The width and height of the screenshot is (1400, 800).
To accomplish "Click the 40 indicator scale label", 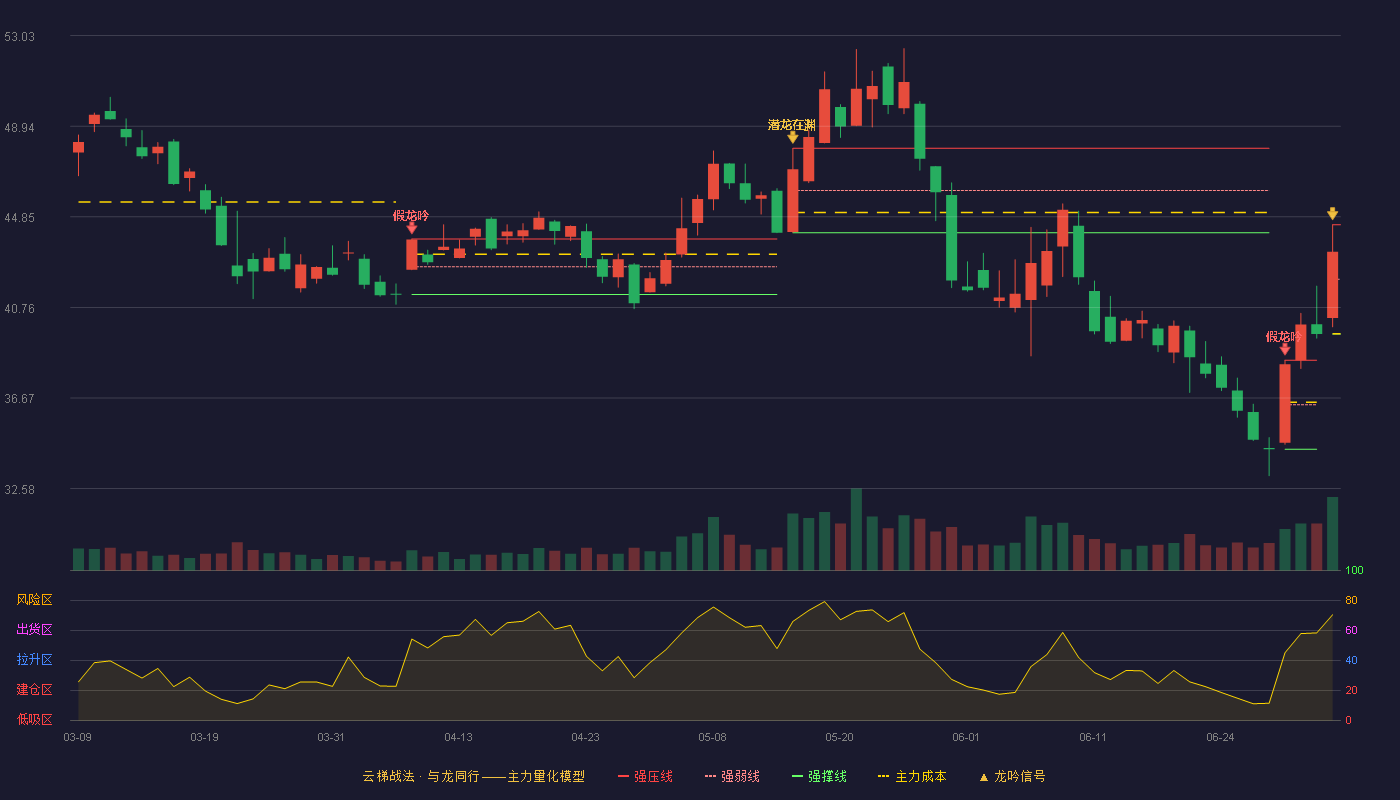I will (x=1351, y=661).
